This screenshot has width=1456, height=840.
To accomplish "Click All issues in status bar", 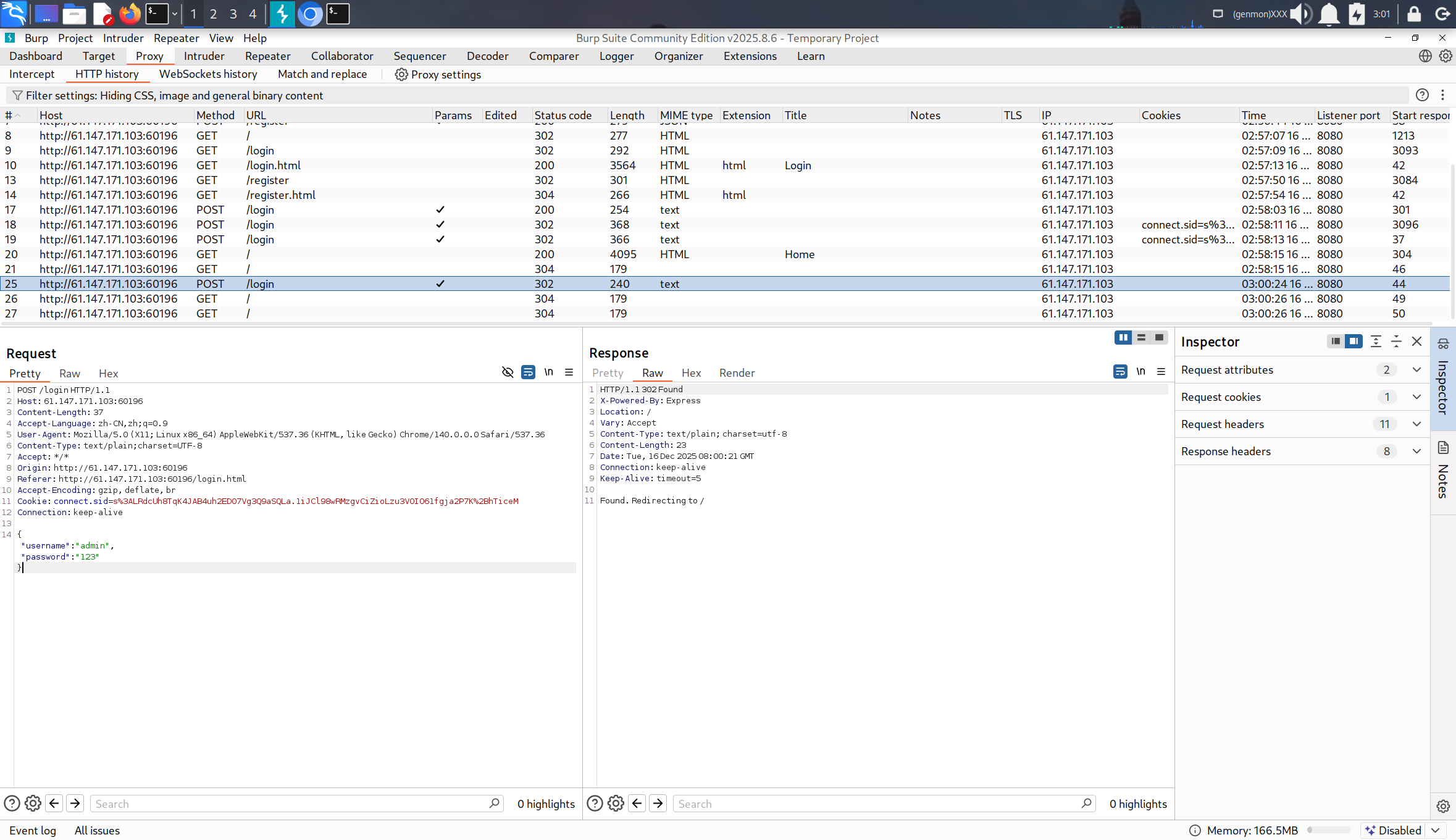I will pos(97,830).
